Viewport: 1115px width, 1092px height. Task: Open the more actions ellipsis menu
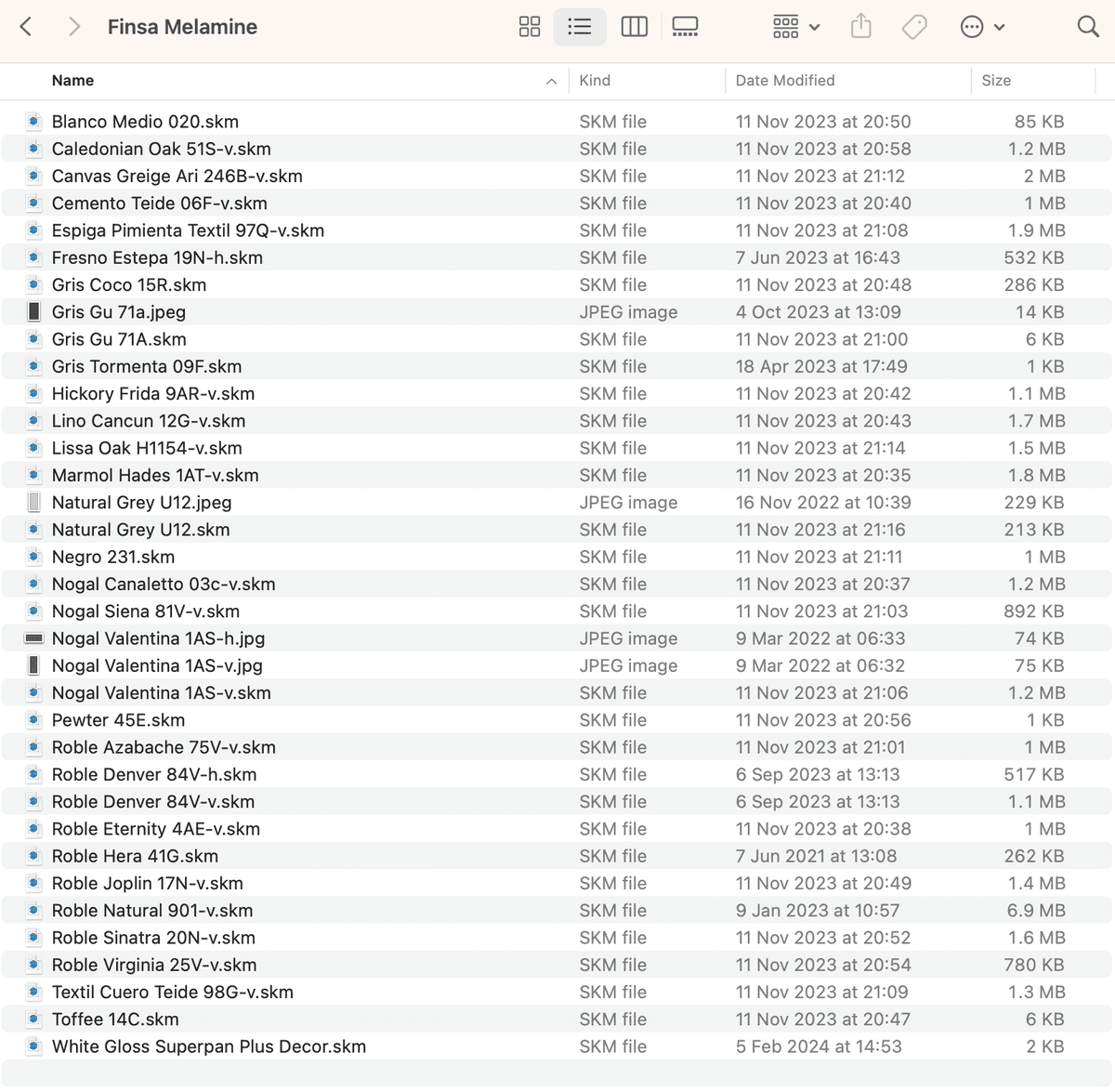coord(982,27)
